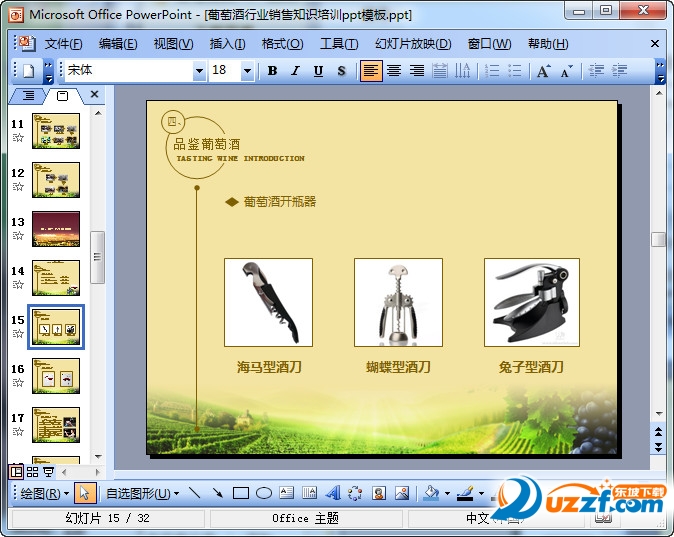The height and width of the screenshot is (537, 674).
Task: Select slide 11 thumbnail
Action: pyautogui.click(x=56, y=131)
